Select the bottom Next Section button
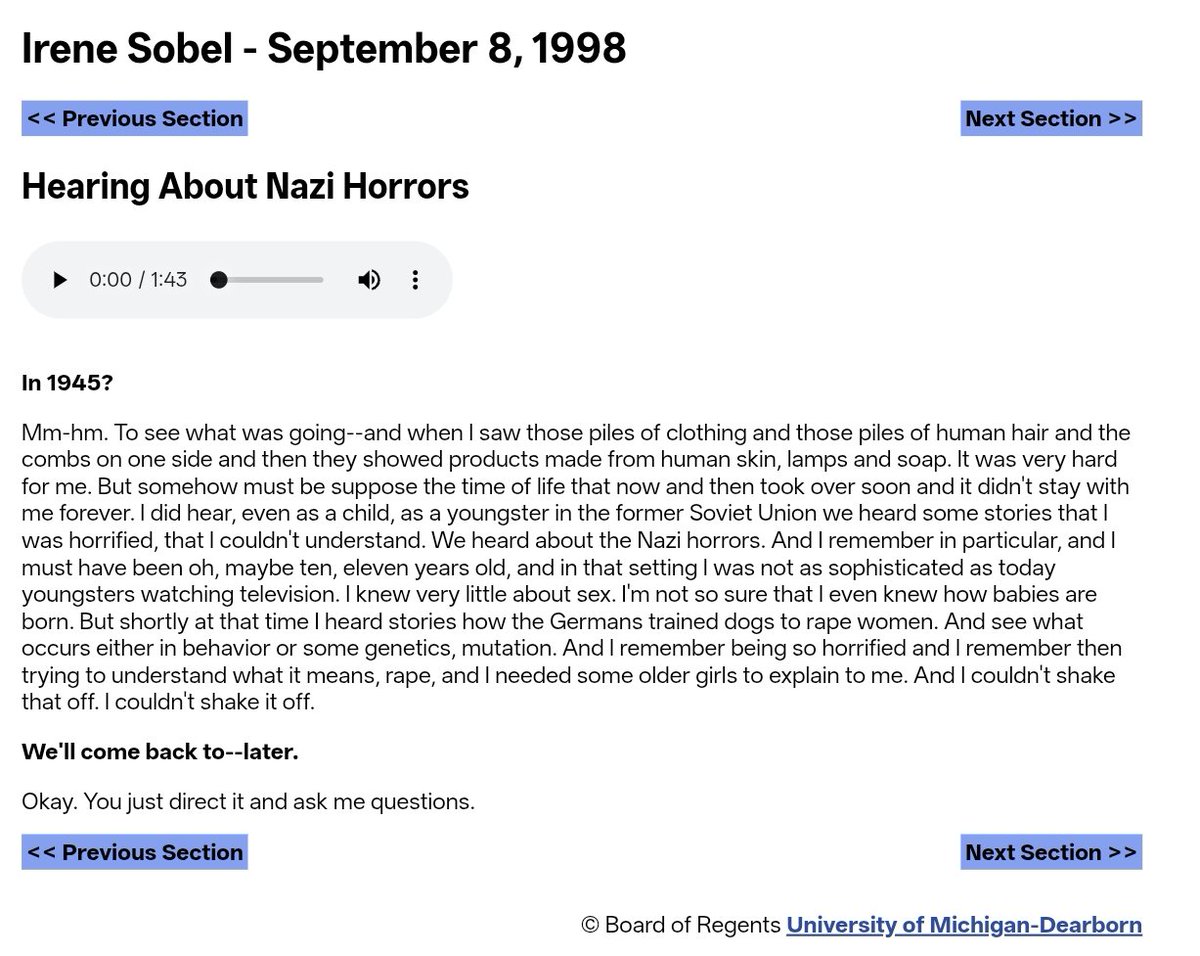The width and height of the screenshot is (1200, 956). 1051,852
